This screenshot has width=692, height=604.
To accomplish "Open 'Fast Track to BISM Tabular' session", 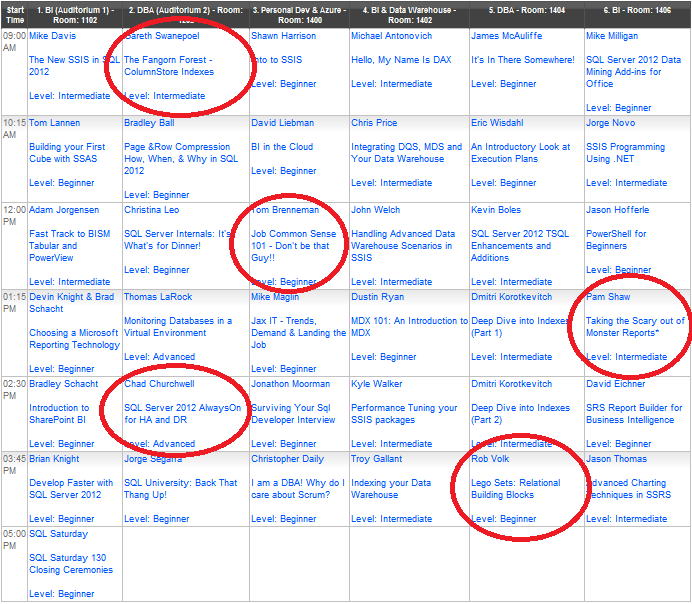I will point(70,246).
